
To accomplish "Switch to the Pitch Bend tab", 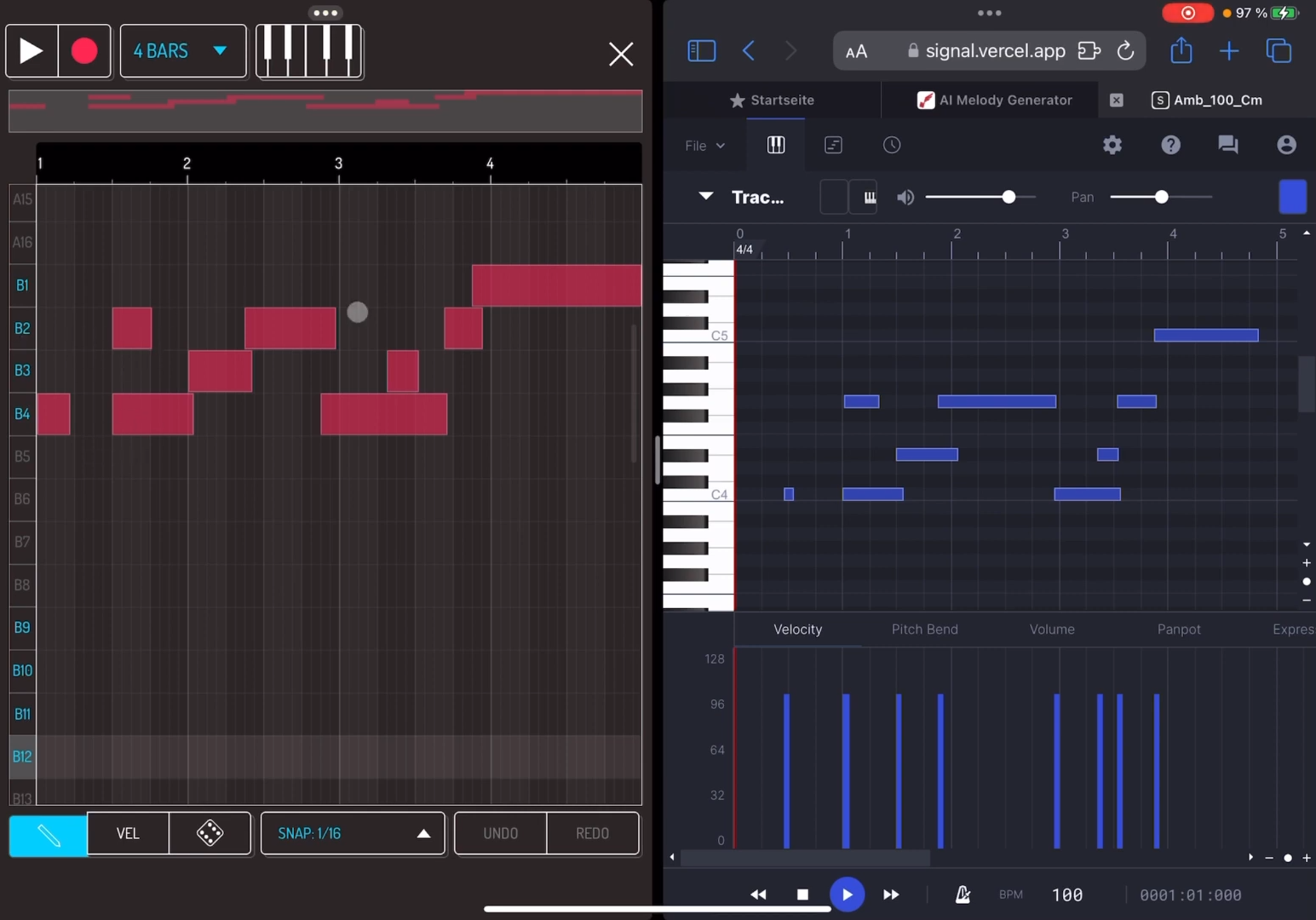I will [x=924, y=630].
